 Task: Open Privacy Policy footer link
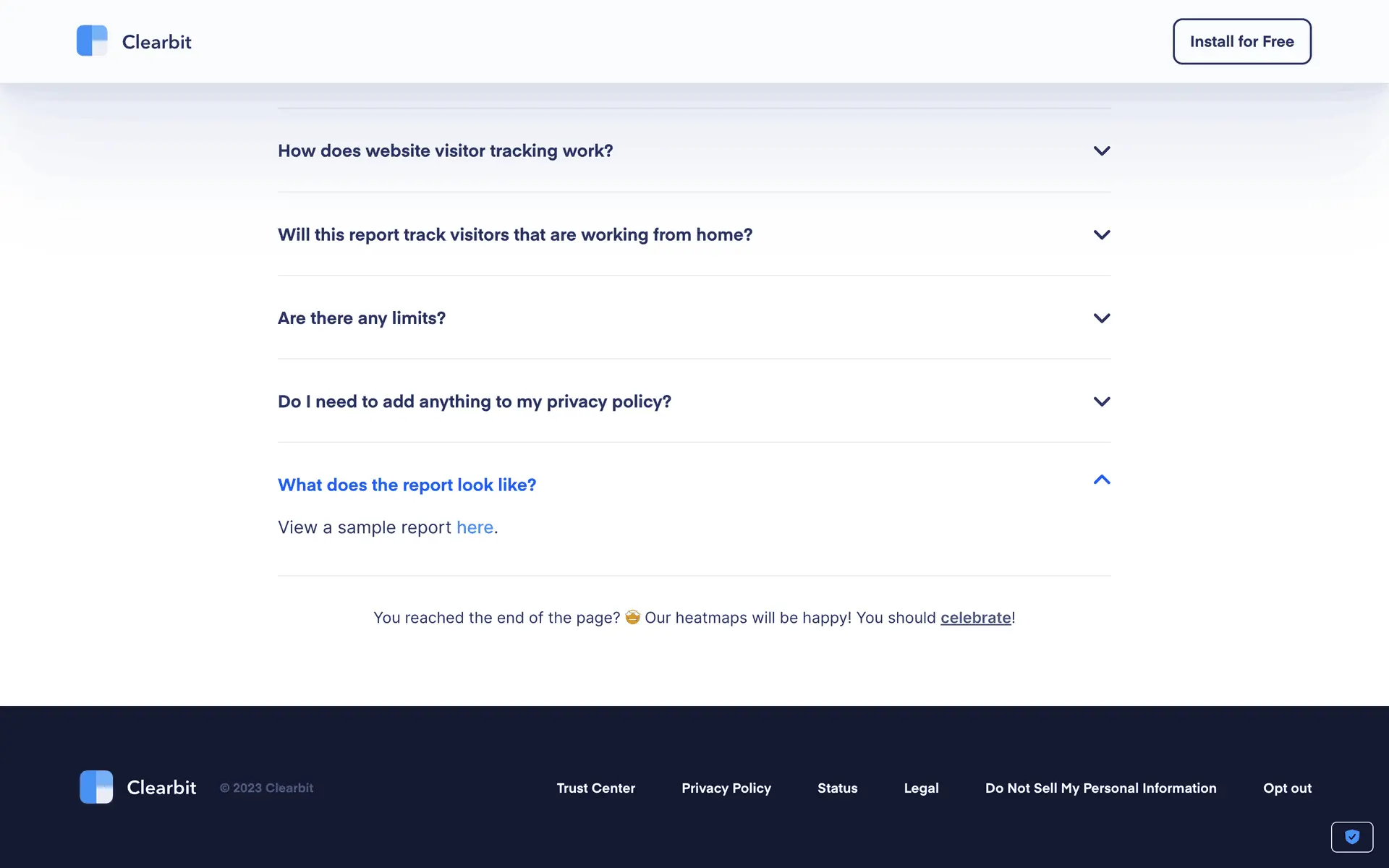[x=726, y=788]
